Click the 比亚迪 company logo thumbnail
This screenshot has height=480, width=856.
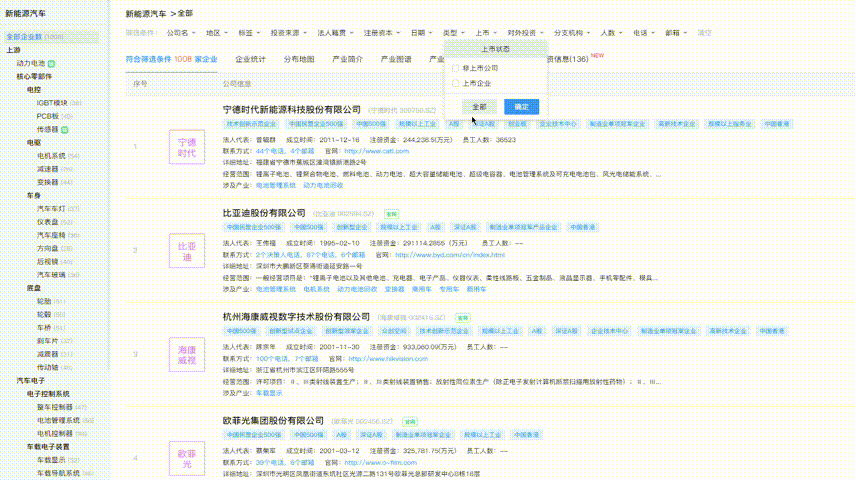click(x=187, y=251)
